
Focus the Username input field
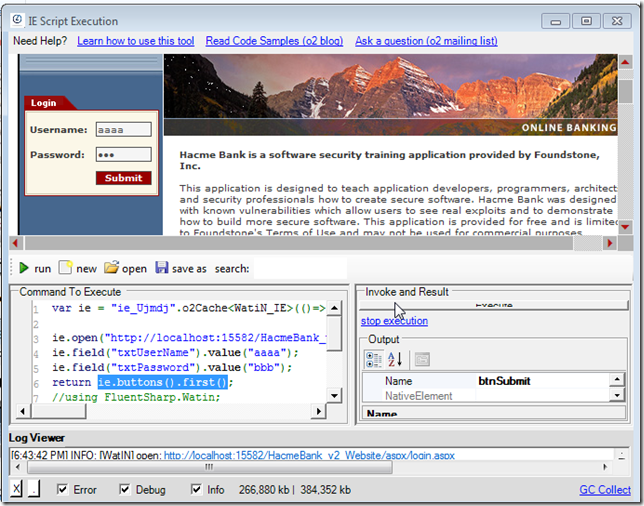124,129
